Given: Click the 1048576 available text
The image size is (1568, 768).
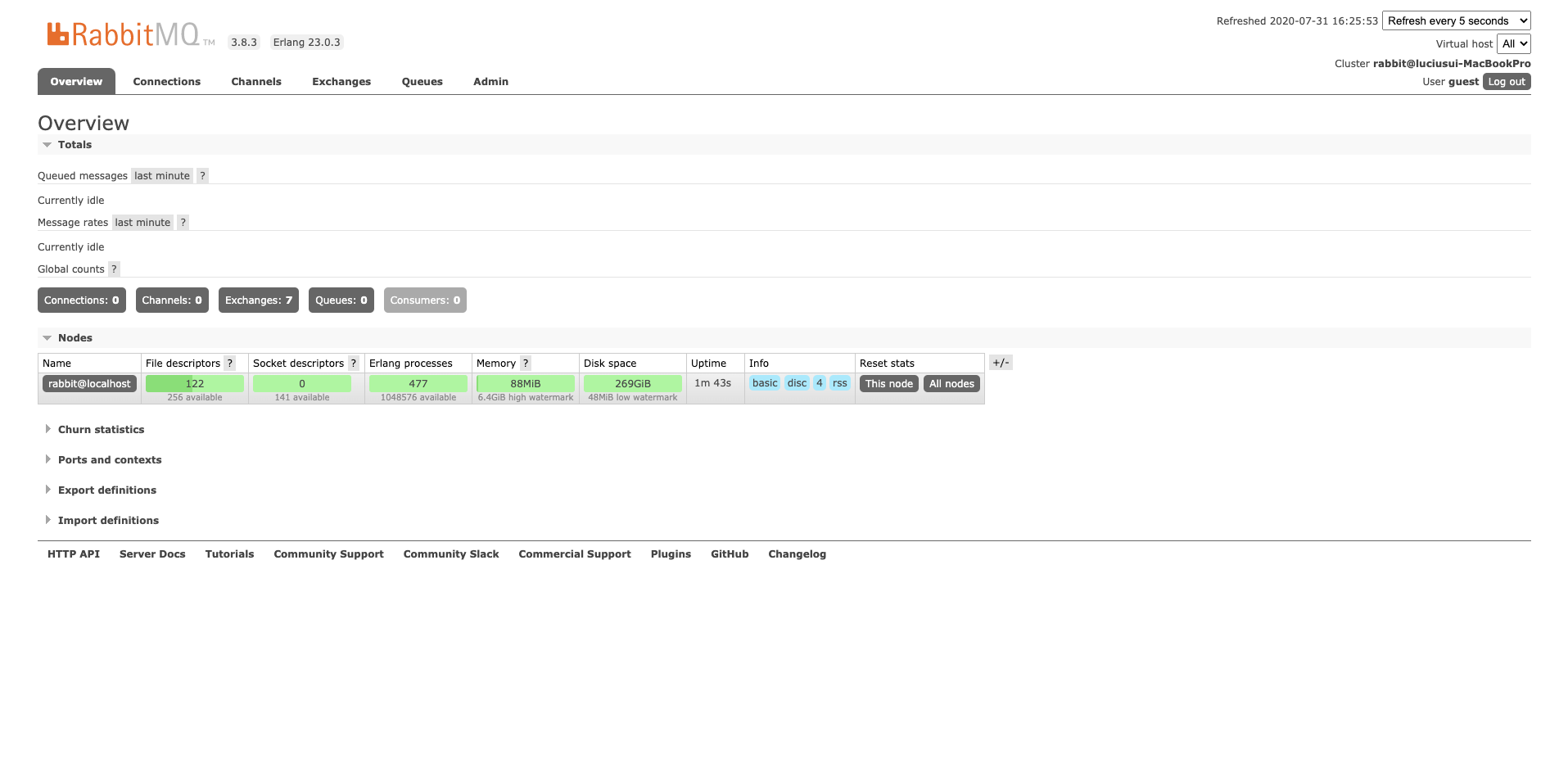Looking at the screenshot, I should click(x=418, y=398).
